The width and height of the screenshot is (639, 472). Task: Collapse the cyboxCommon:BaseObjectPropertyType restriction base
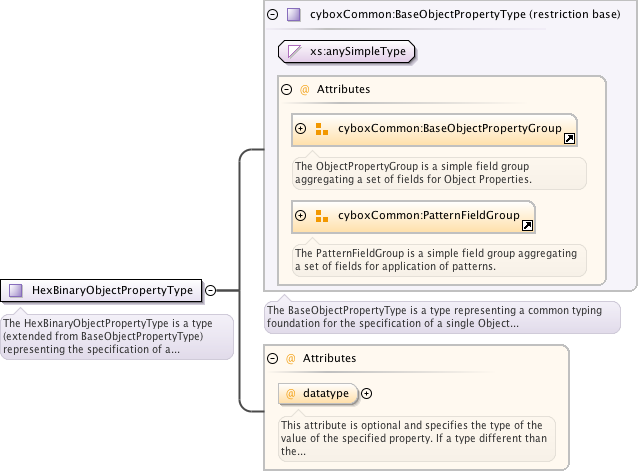(x=273, y=15)
